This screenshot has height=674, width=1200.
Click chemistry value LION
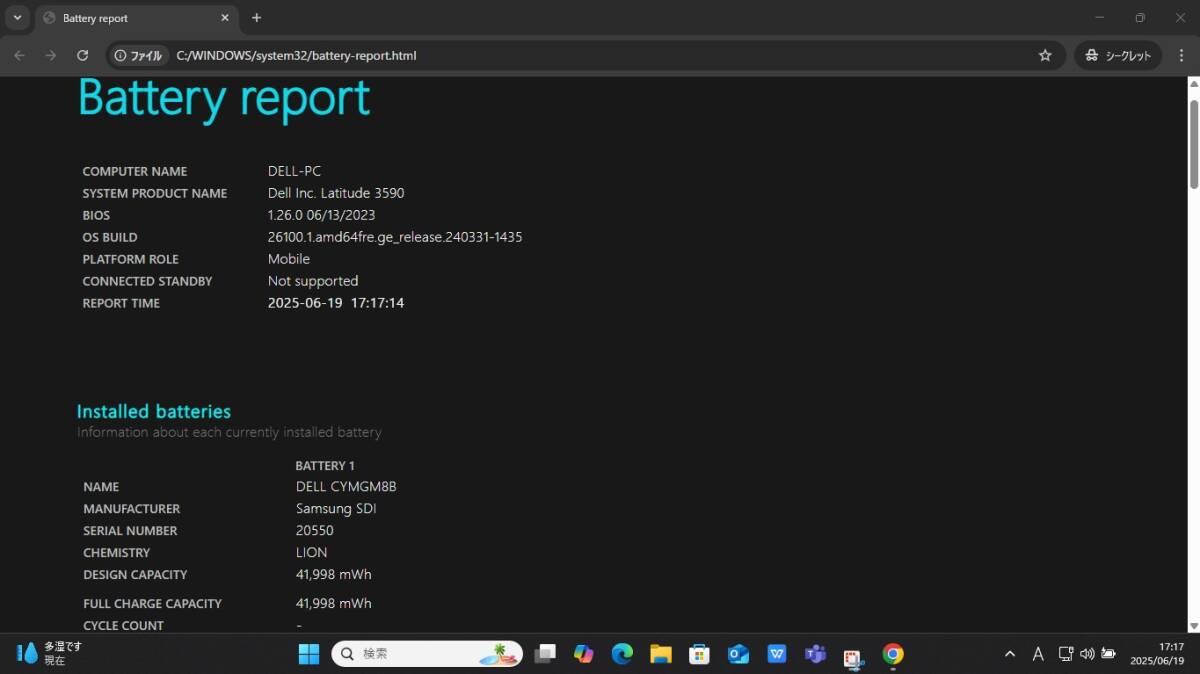pyautogui.click(x=312, y=553)
